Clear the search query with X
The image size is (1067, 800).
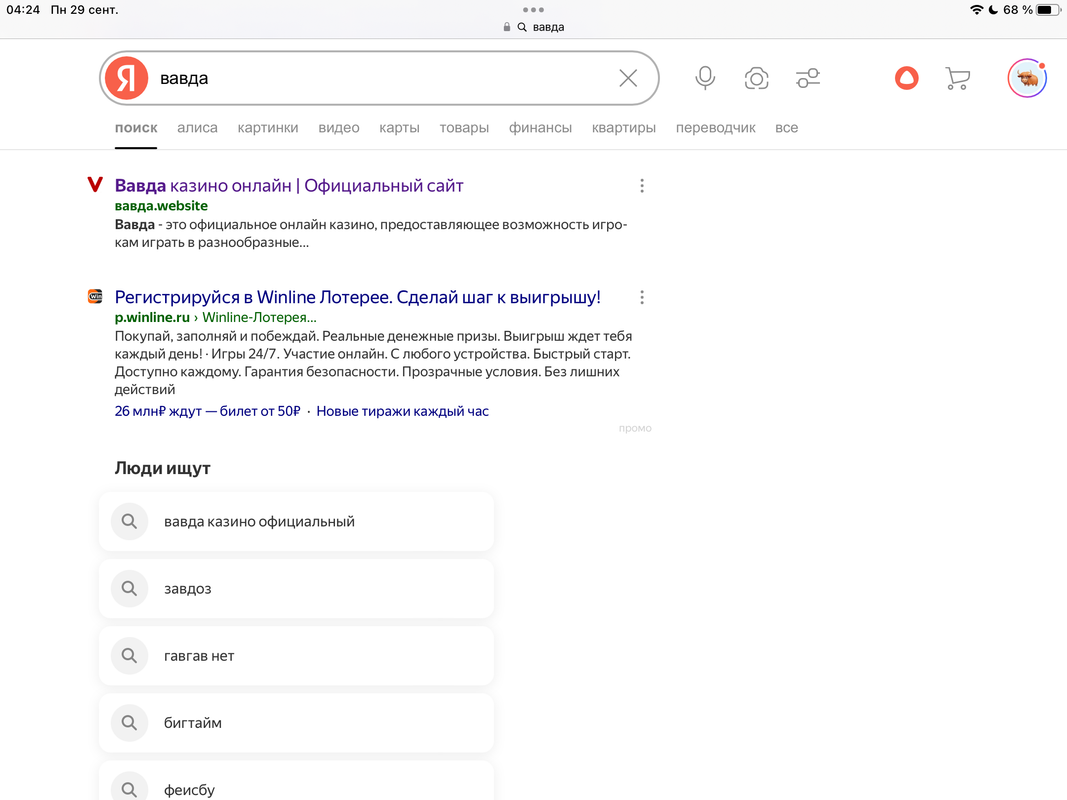[628, 78]
